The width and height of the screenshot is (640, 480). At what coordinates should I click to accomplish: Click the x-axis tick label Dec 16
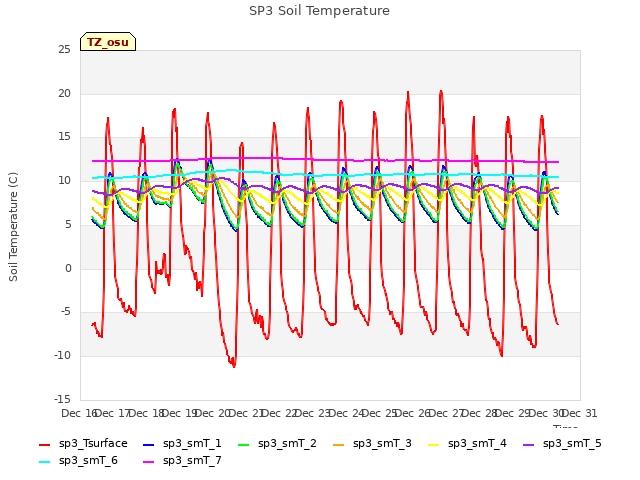79,413
